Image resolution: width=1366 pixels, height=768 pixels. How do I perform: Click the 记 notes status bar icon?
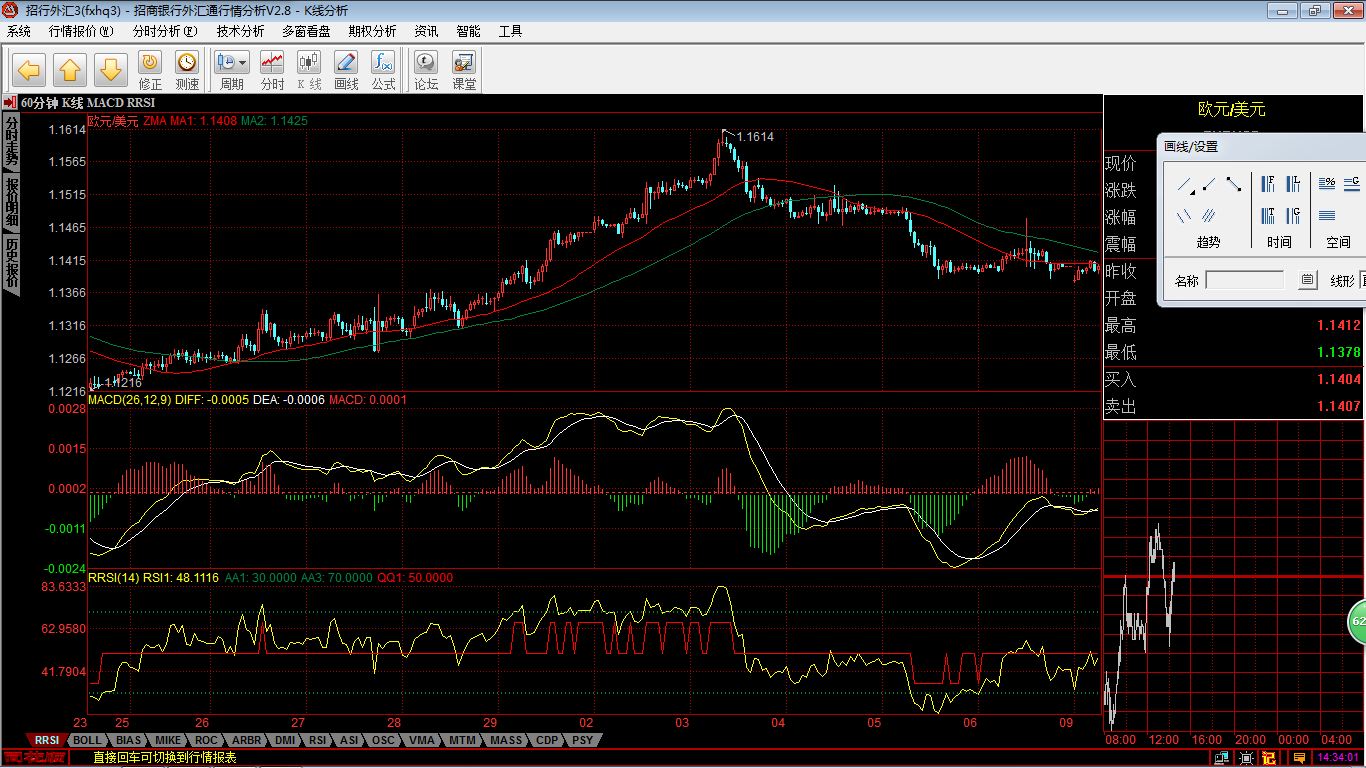pyautogui.click(x=1268, y=758)
